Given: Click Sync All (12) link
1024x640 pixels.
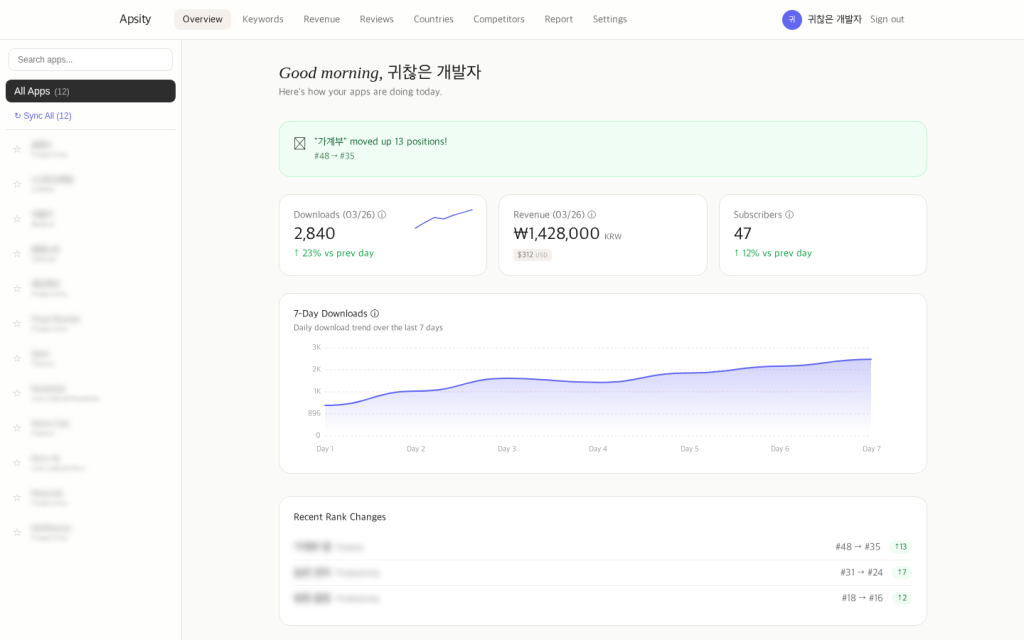Looking at the screenshot, I should tap(43, 116).
